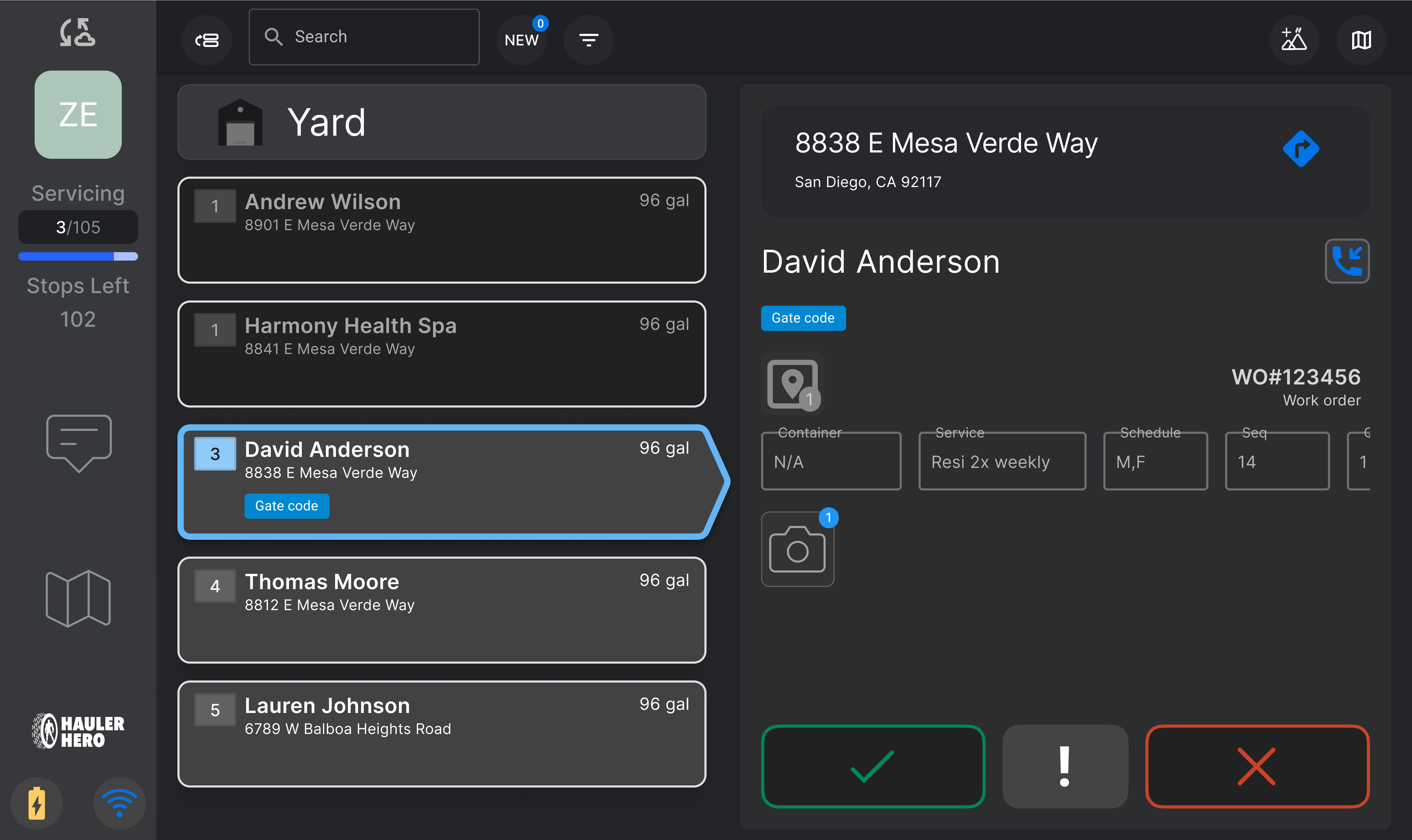Viewport: 1412px width, 840px height.
Task: Click the NEW badge count 0
Action: (x=540, y=23)
